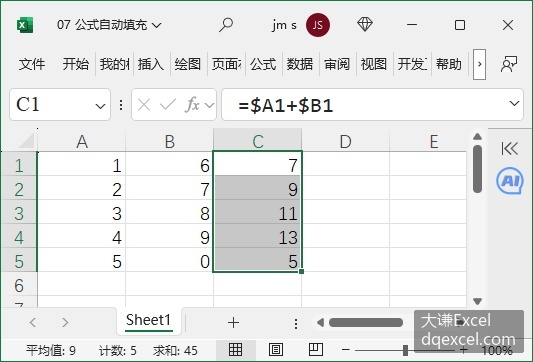
Task: Go to next sheet arrow
Action: click(x=65, y=322)
